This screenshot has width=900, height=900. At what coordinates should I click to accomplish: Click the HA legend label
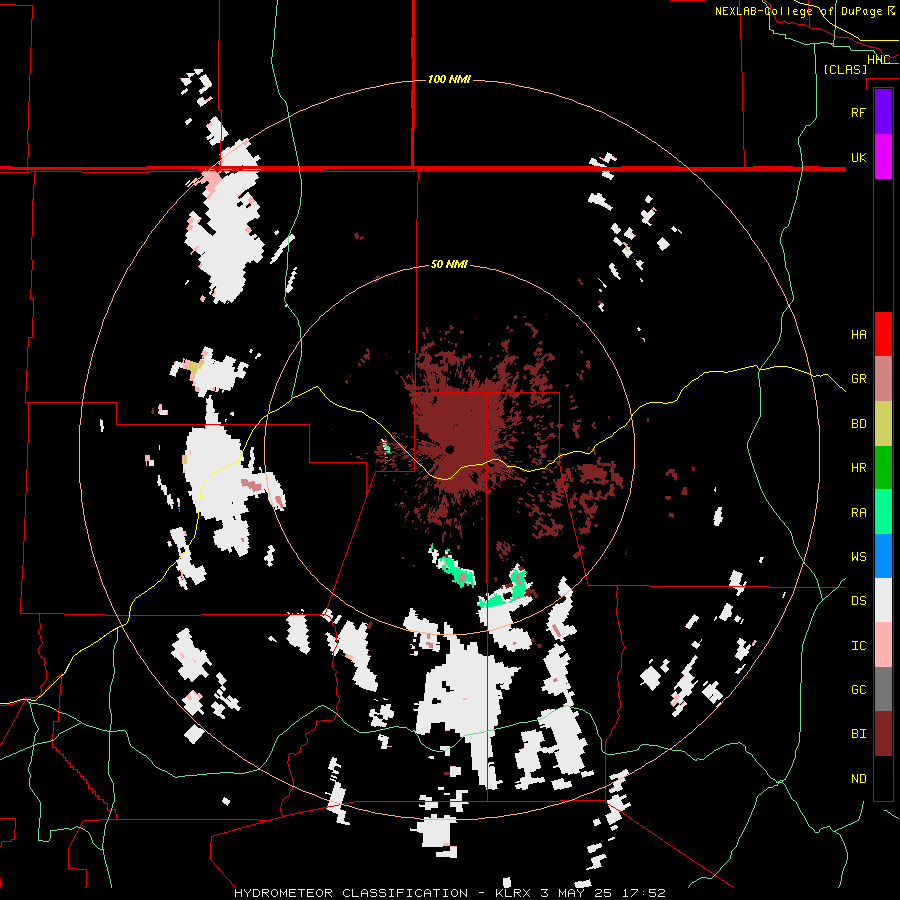click(858, 334)
